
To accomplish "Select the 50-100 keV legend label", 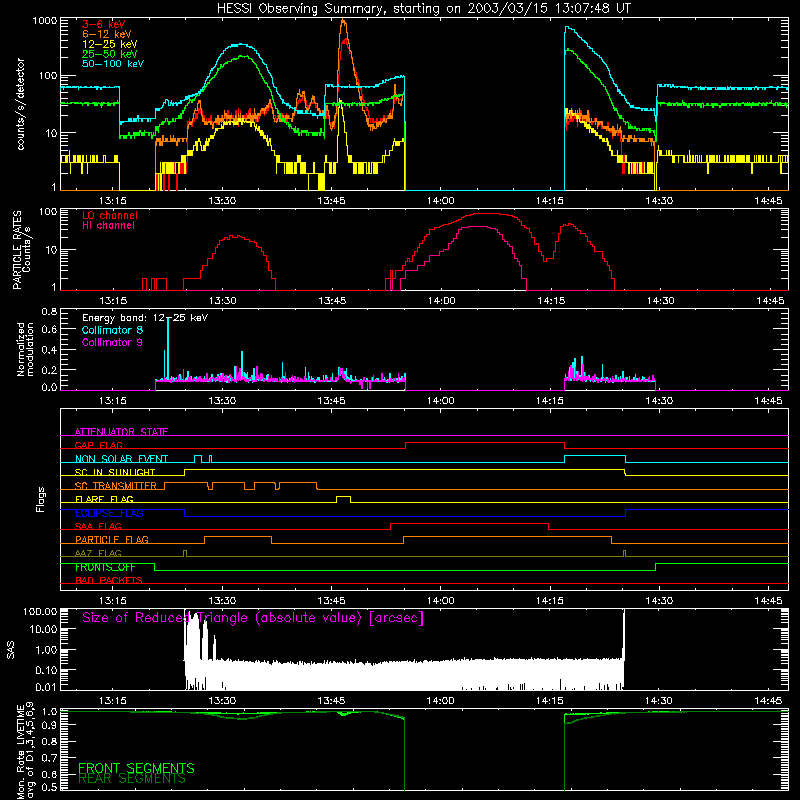I will (113, 64).
